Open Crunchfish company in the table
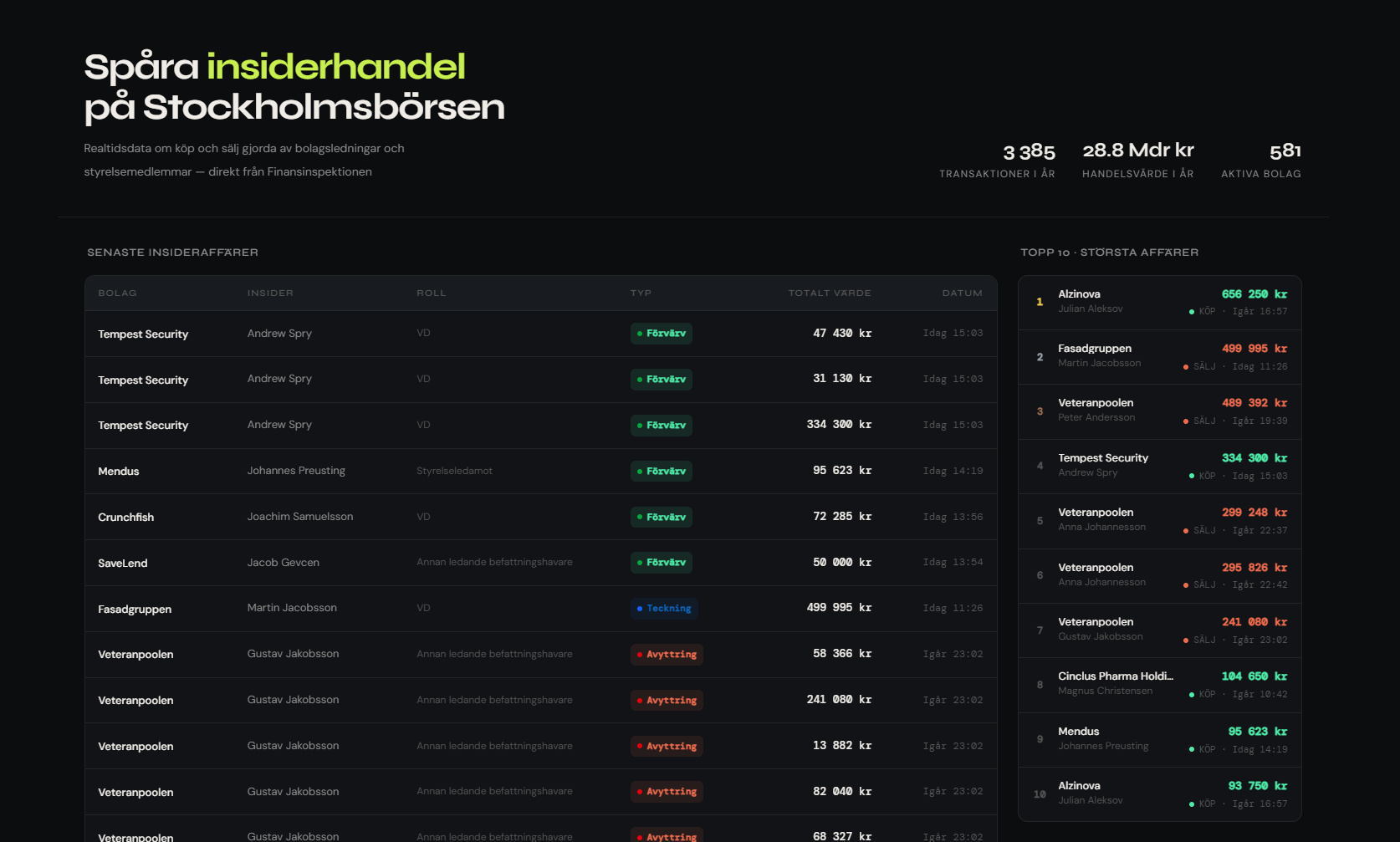The width and height of the screenshot is (1400, 842). coord(125,518)
